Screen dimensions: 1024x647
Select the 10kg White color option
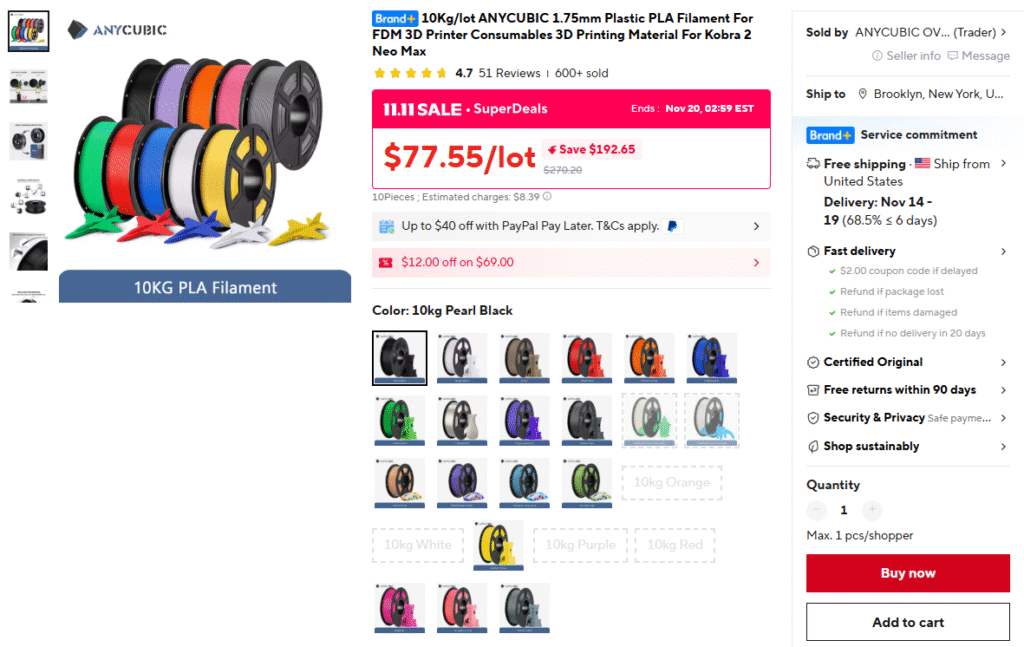pyautogui.click(x=417, y=545)
